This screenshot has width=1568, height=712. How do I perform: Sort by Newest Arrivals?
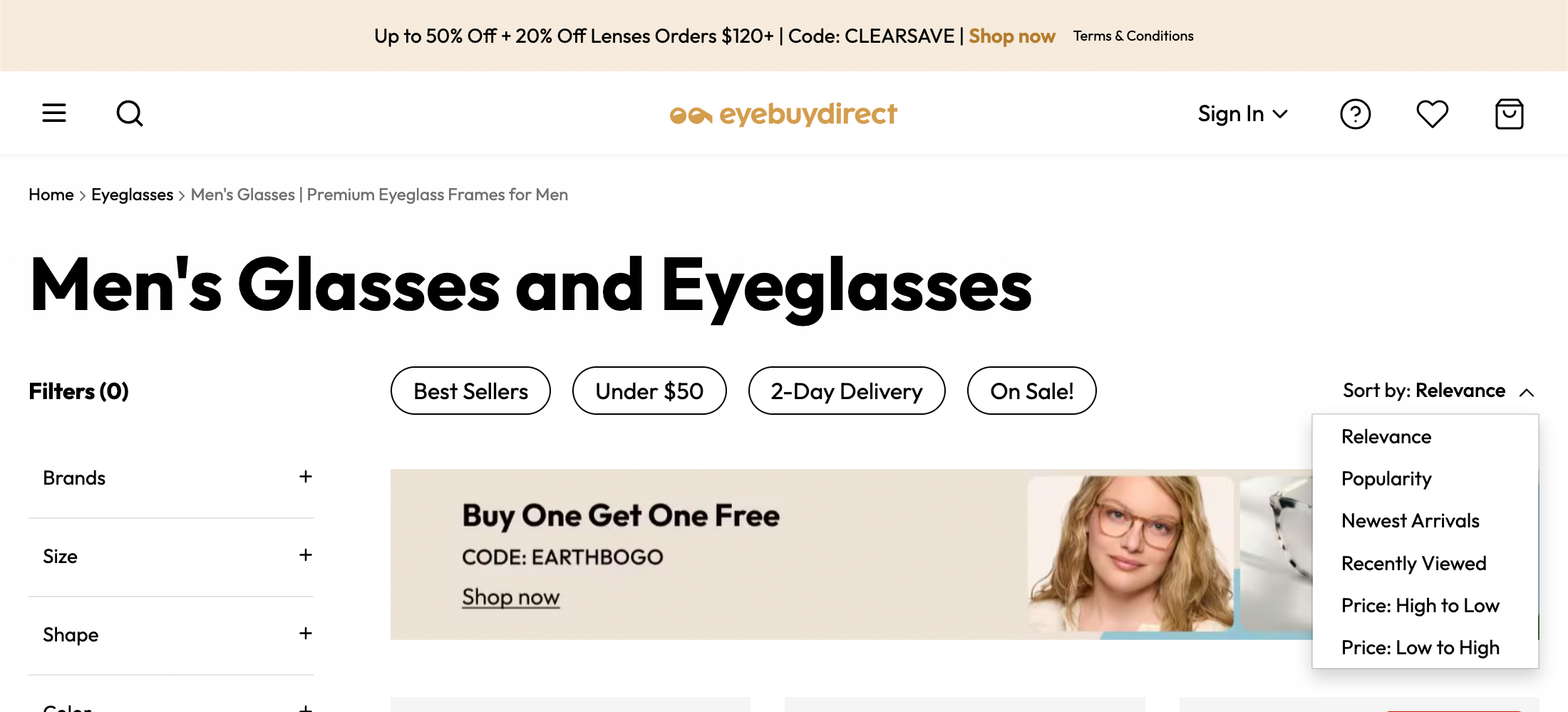pyautogui.click(x=1410, y=521)
